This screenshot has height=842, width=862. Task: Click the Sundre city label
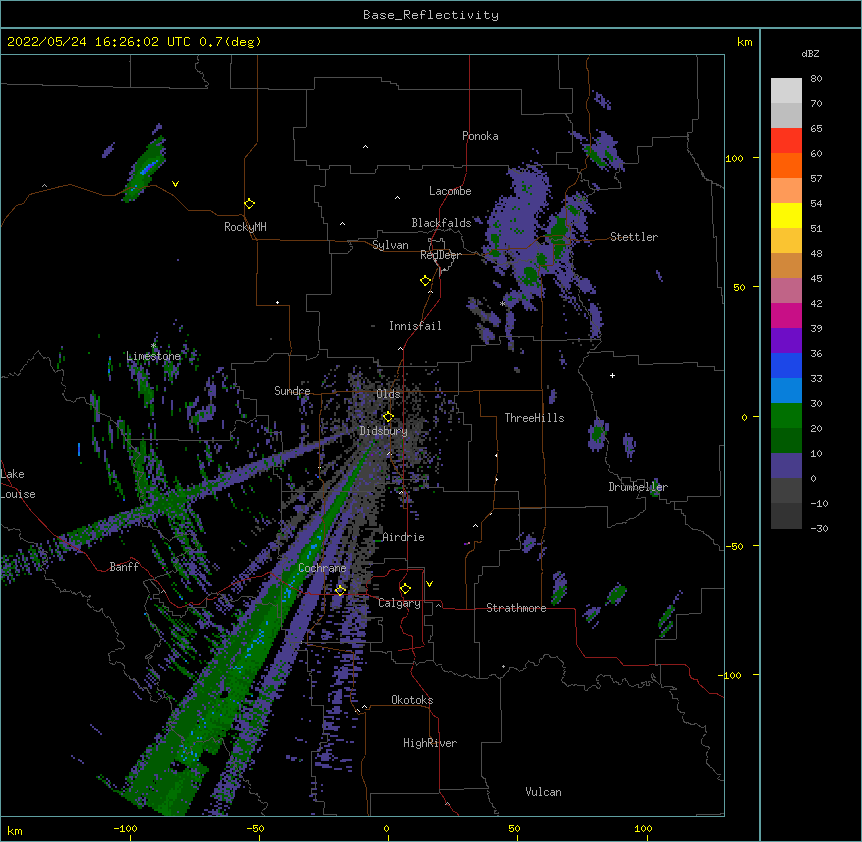(292, 391)
